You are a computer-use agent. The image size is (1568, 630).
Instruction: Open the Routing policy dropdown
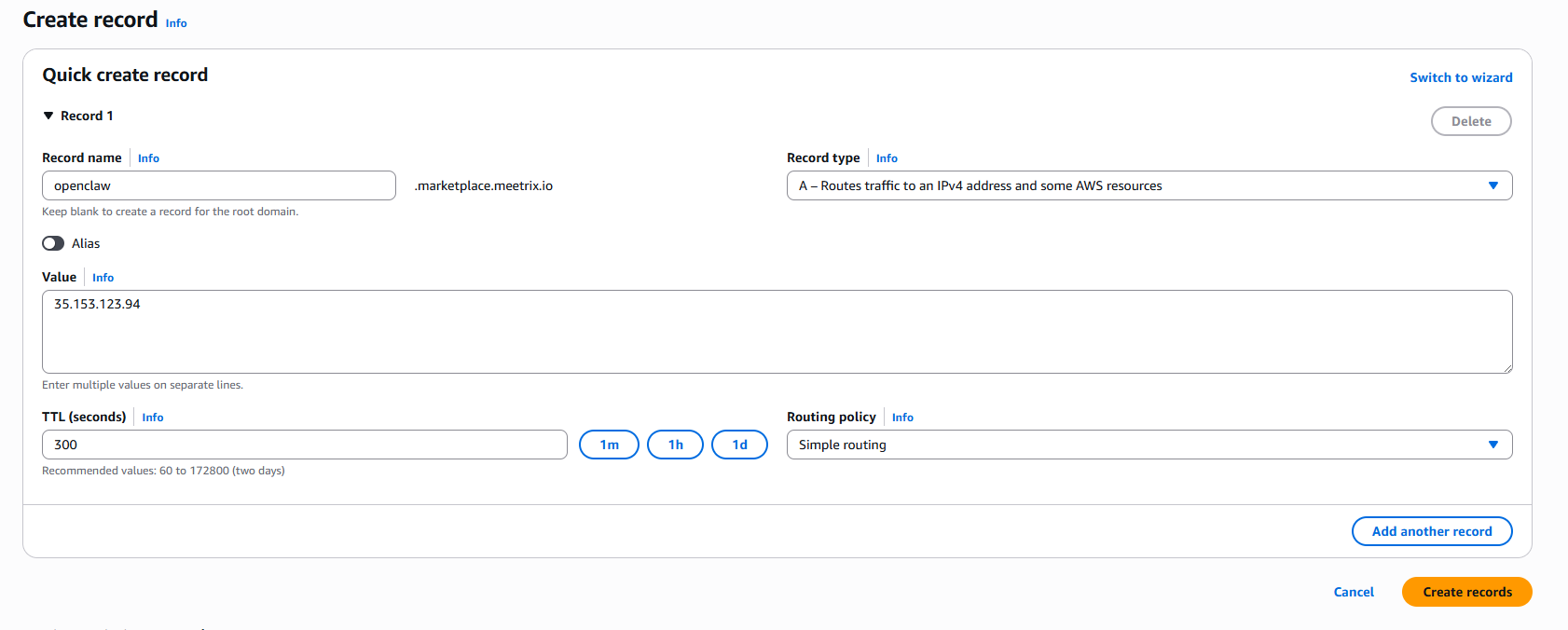tap(1148, 445)
